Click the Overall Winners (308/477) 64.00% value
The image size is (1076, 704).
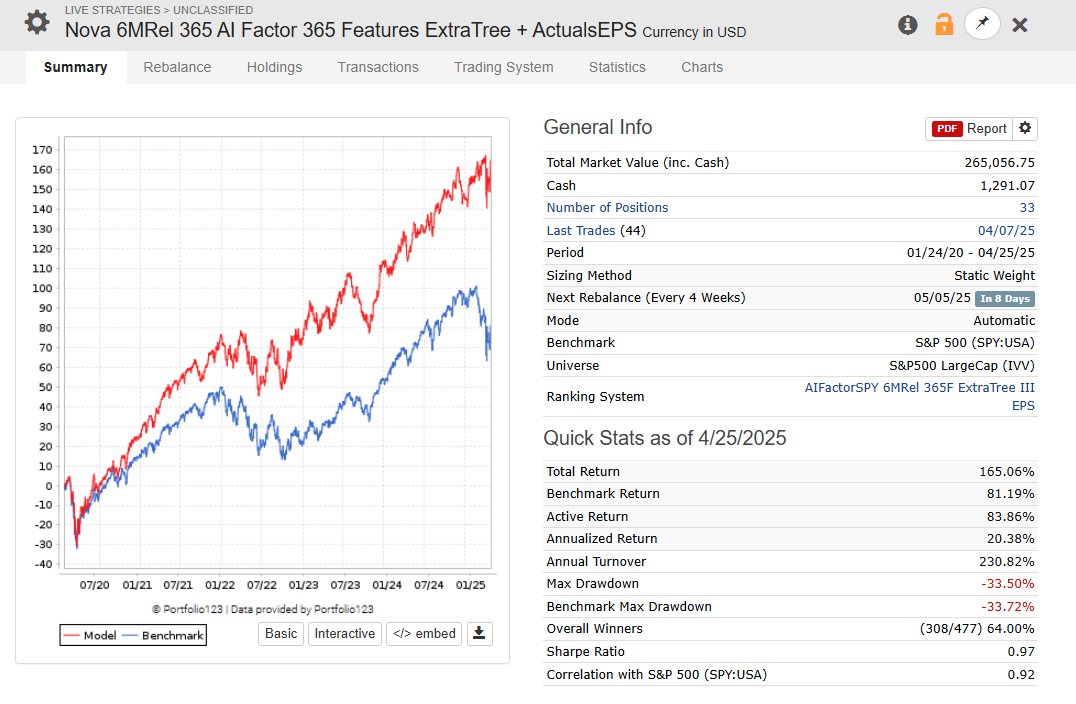977,629
